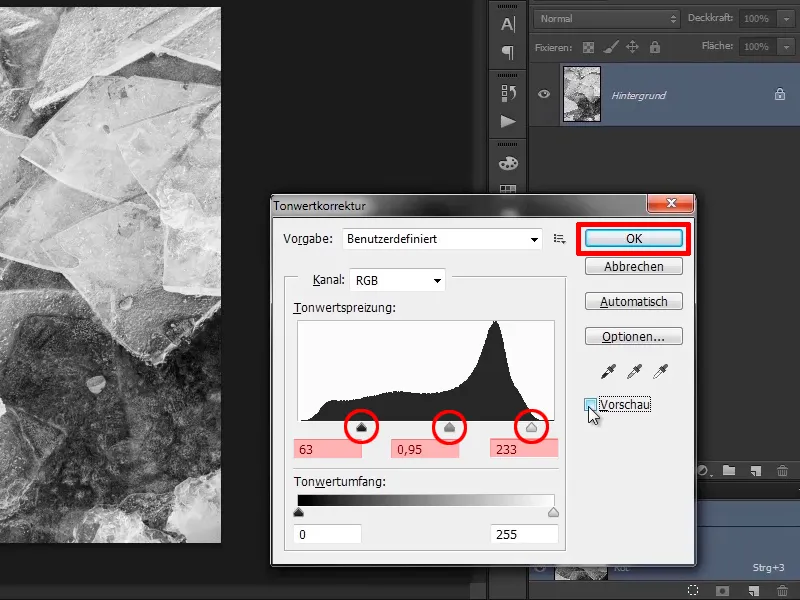Click the white Tonwertumfang output slider
The width and height of the screenshot is (800, 600).
[x=553, y=512]
